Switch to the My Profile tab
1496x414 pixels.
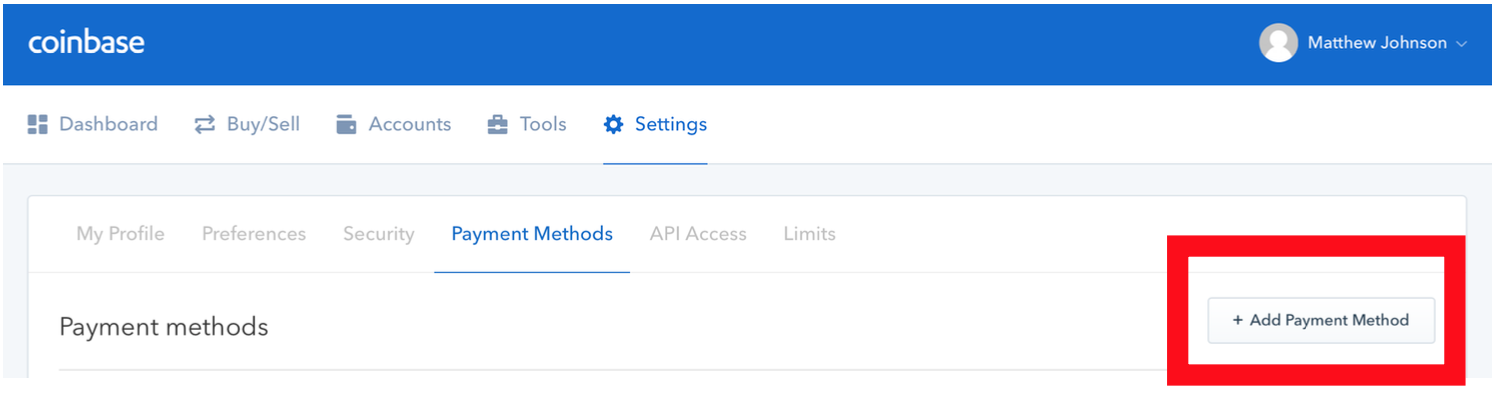[121, 234]
